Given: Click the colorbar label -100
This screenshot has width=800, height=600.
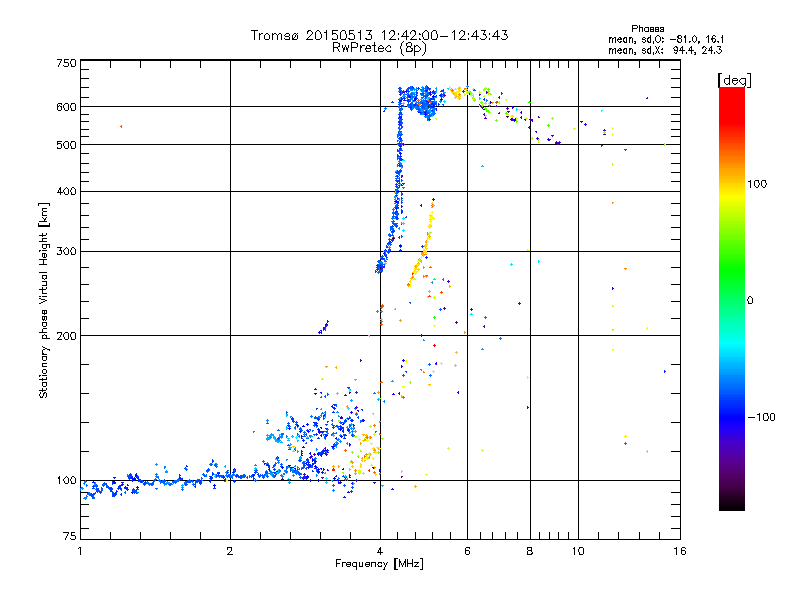Looking at the screenshot, I should 761,417.
